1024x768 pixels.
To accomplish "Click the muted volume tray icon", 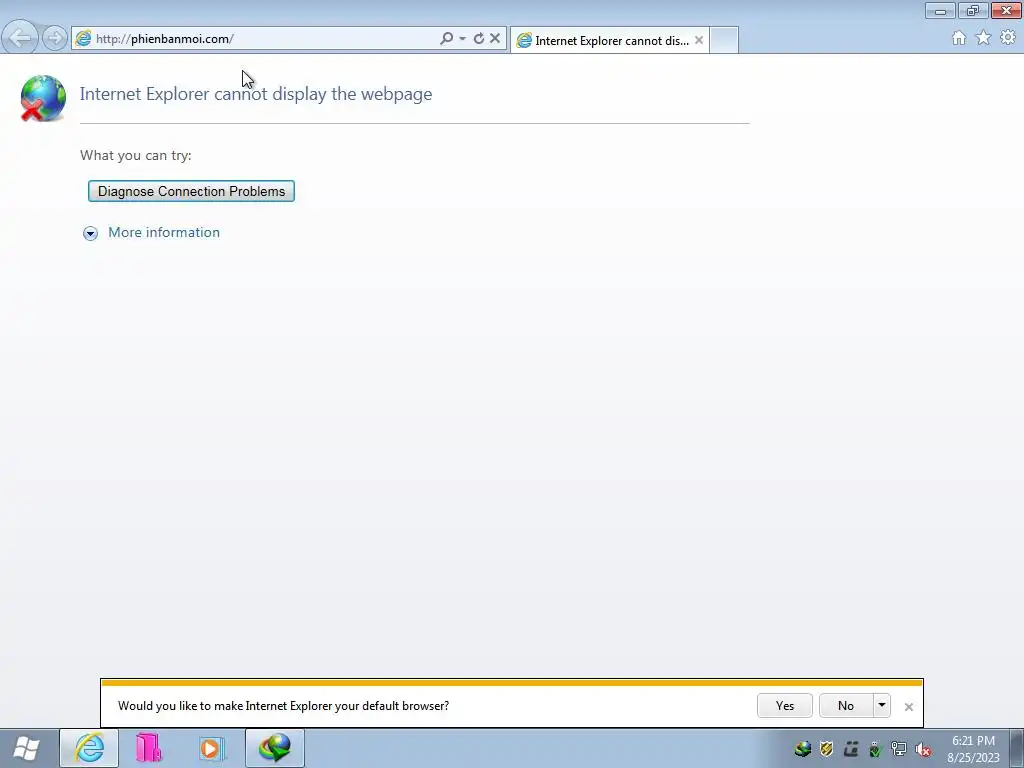I will click(x=923, y=749).
